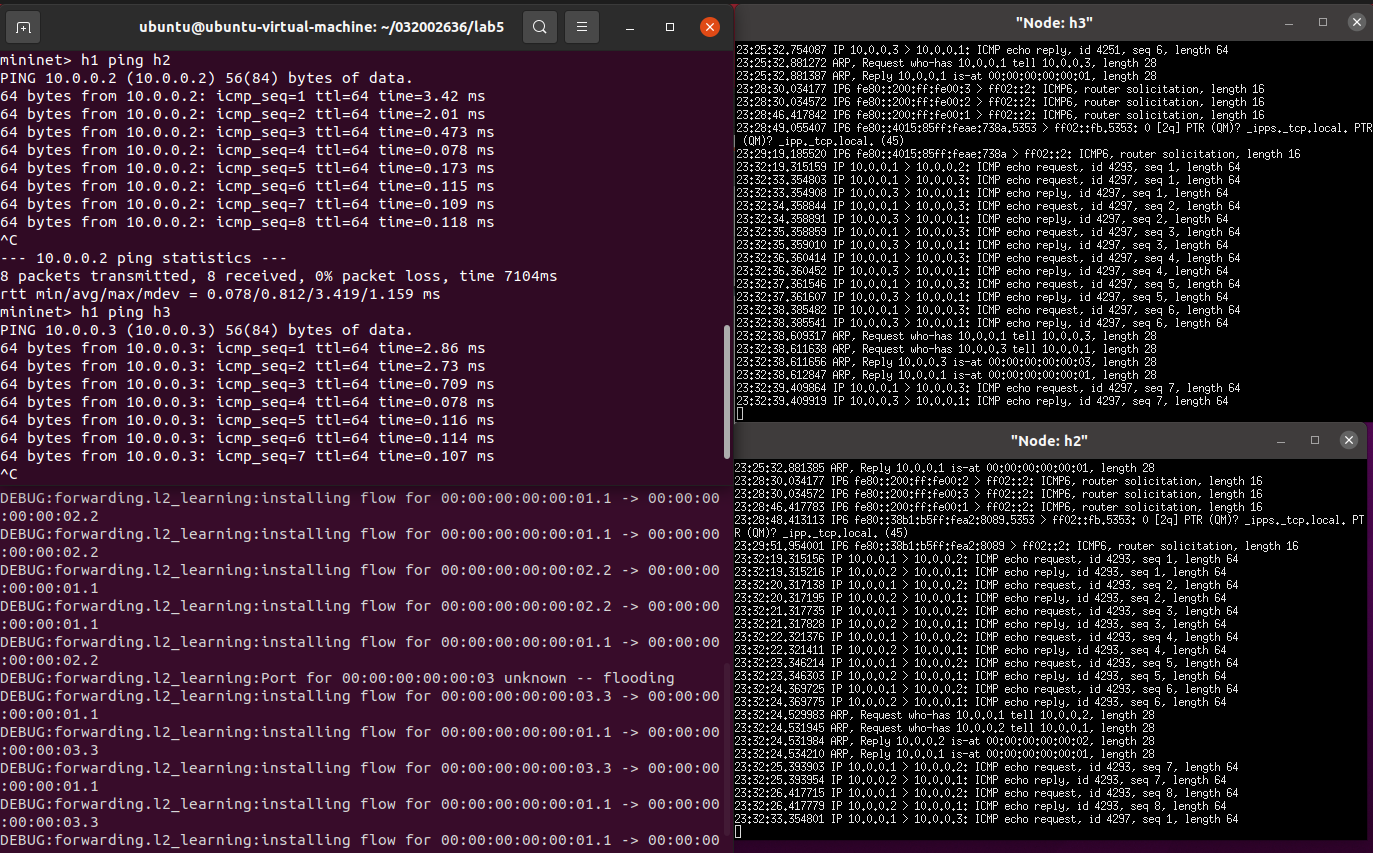Click h2's 23:32:26.417779 echo reply seq 8 line

(981, 806)
